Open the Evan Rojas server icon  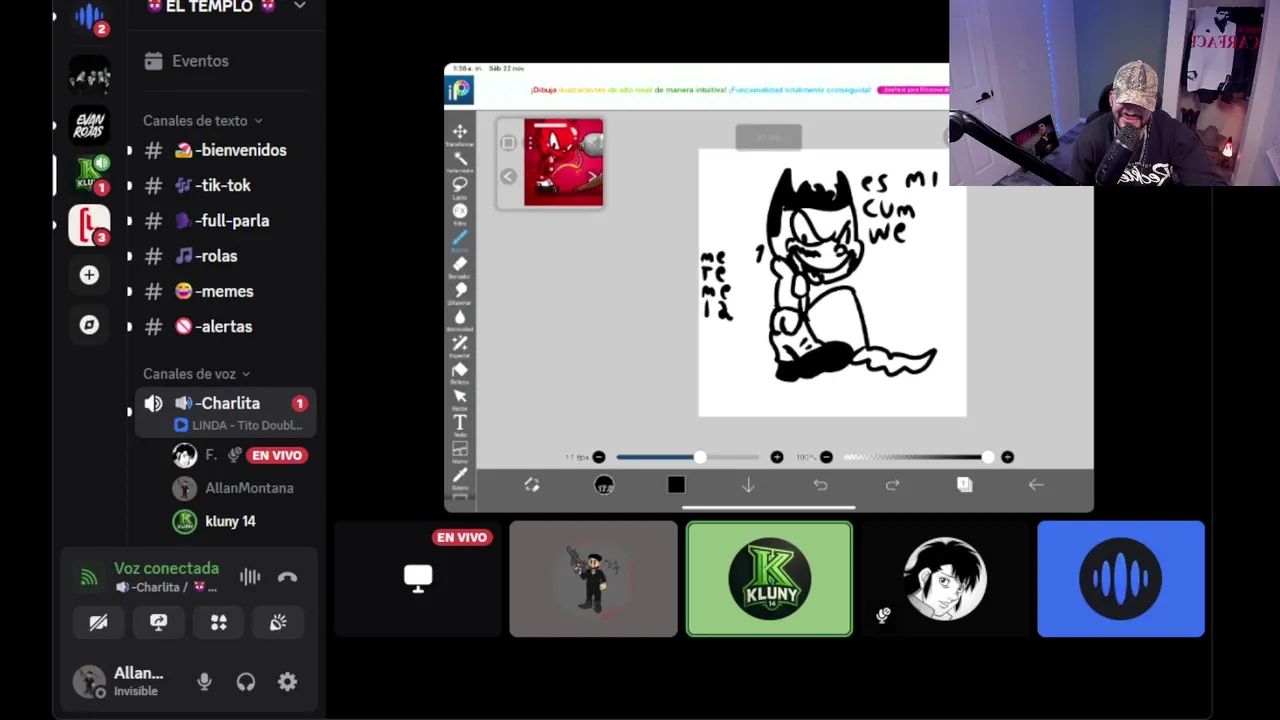89,125
